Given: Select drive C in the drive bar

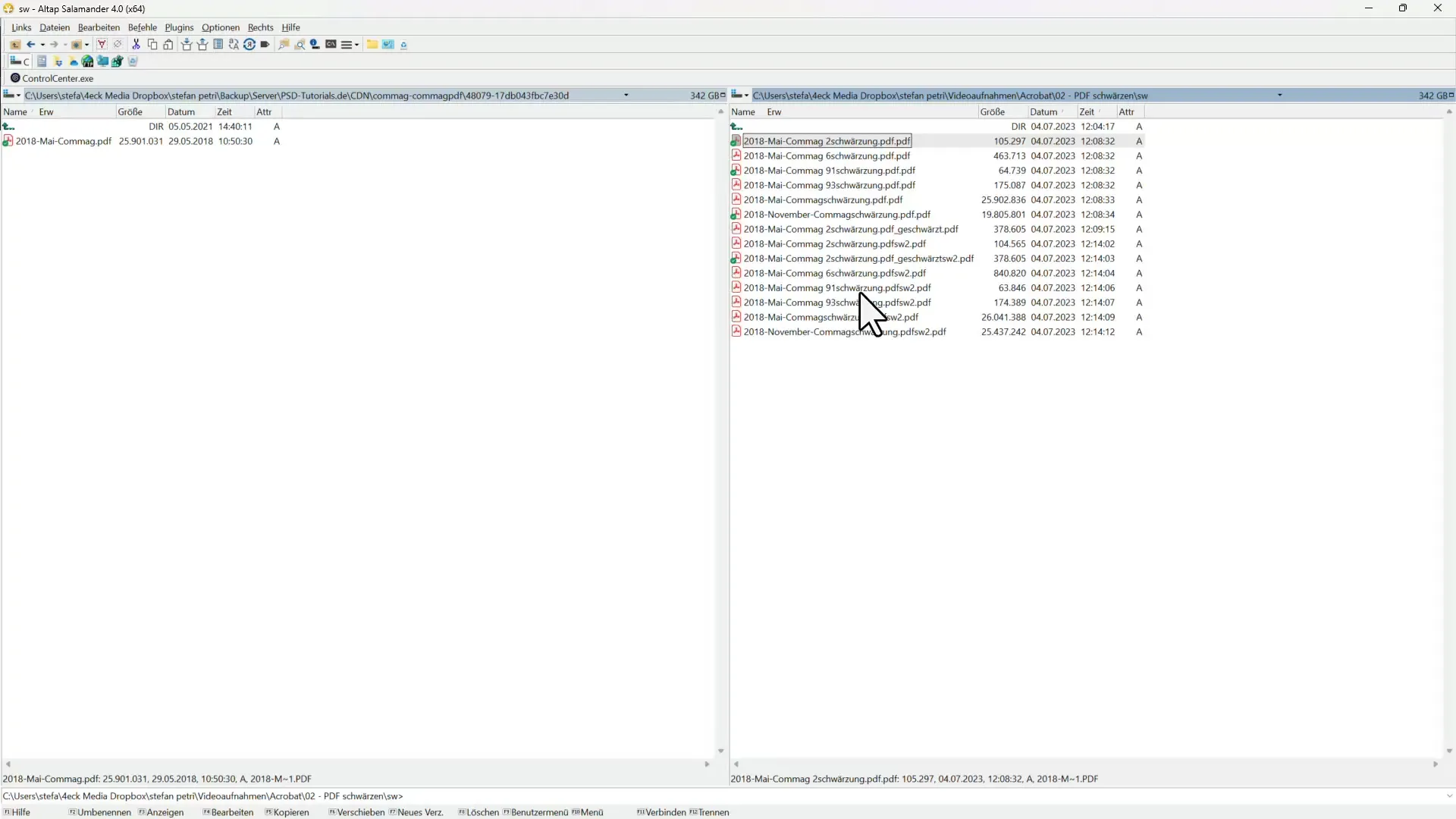Looking at the screenshot, I should [20, 61].
